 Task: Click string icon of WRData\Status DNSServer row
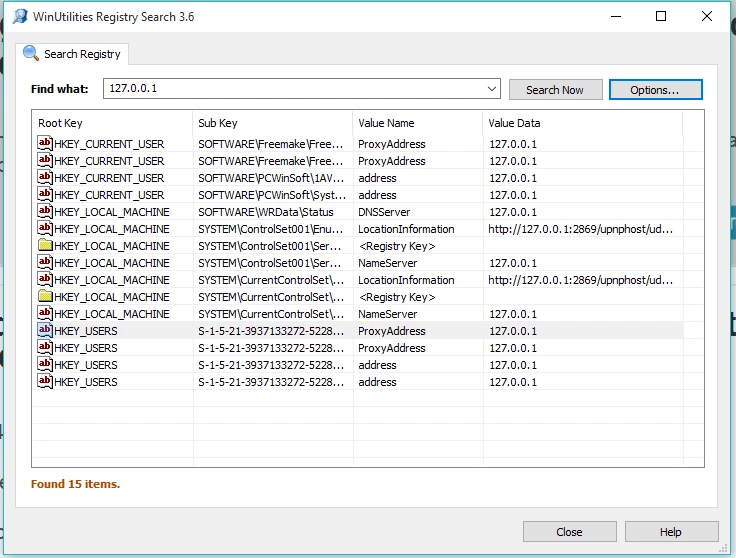[x=45, y=211]
